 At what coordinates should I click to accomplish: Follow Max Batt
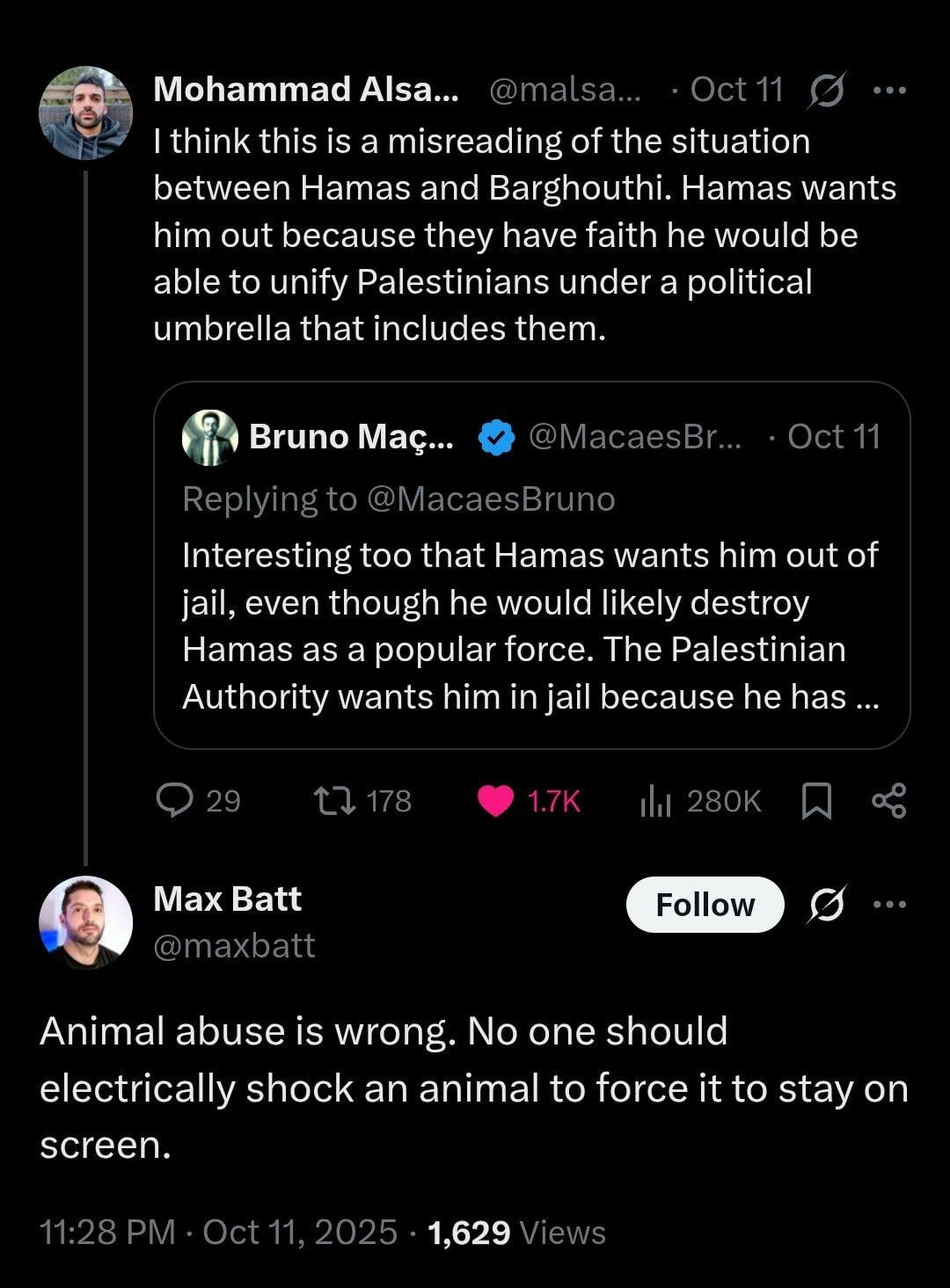705,905
